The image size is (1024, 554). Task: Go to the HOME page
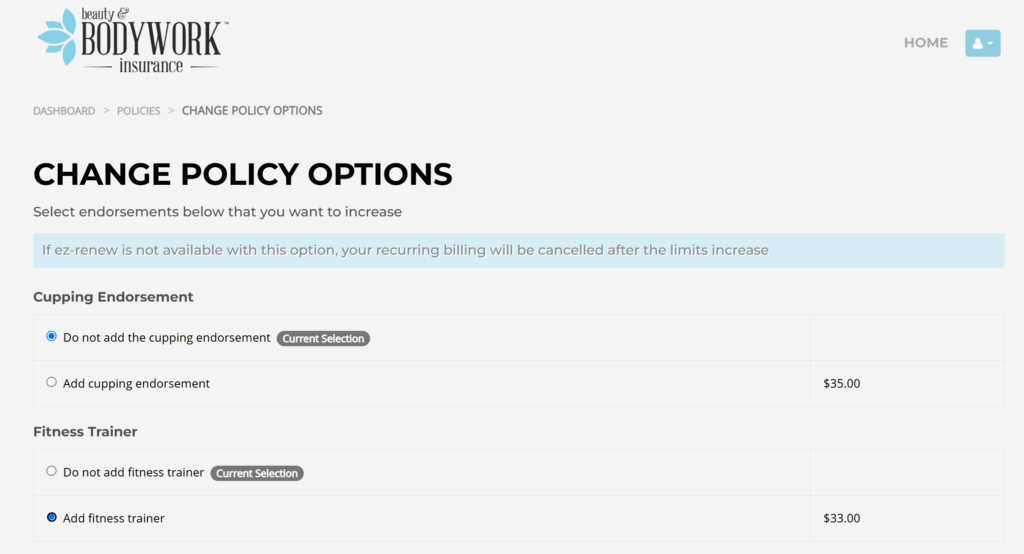point(925,43)
